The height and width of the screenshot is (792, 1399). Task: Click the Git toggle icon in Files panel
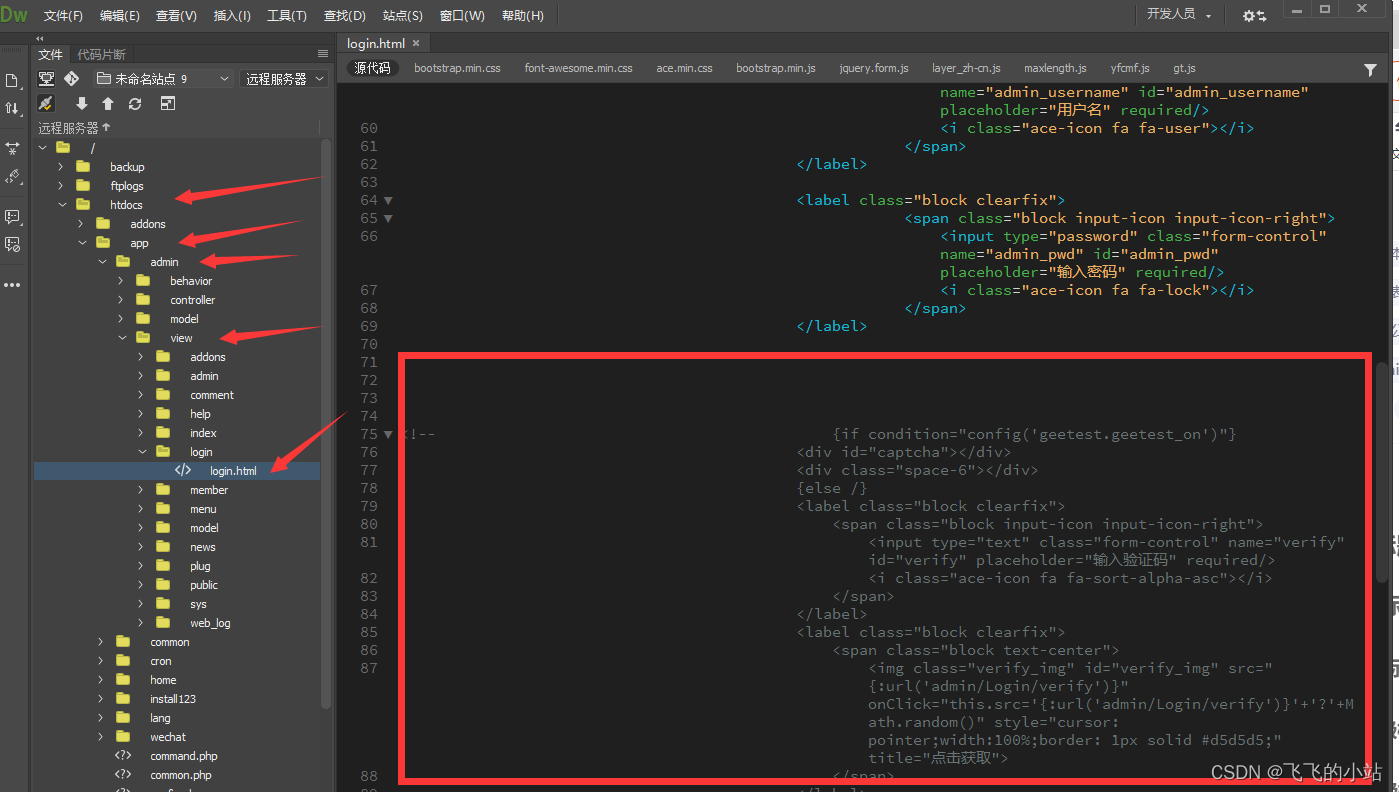coord(72,78)
